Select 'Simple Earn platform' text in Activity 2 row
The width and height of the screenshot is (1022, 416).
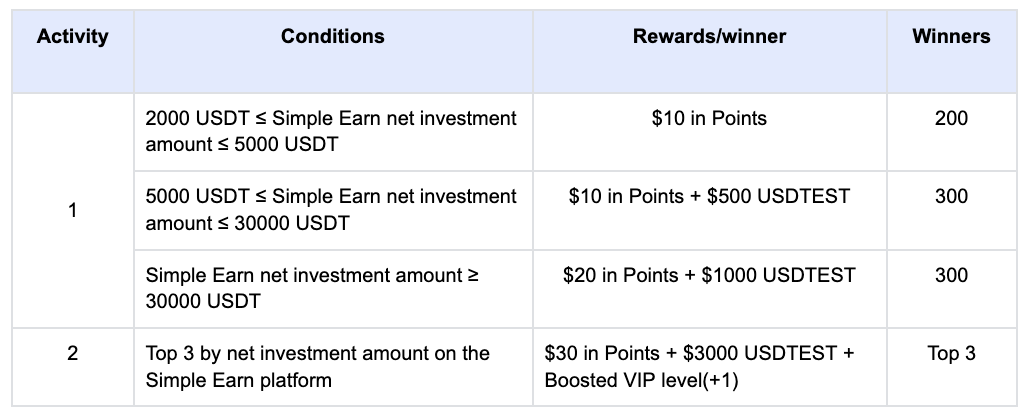tap(238, 381)
